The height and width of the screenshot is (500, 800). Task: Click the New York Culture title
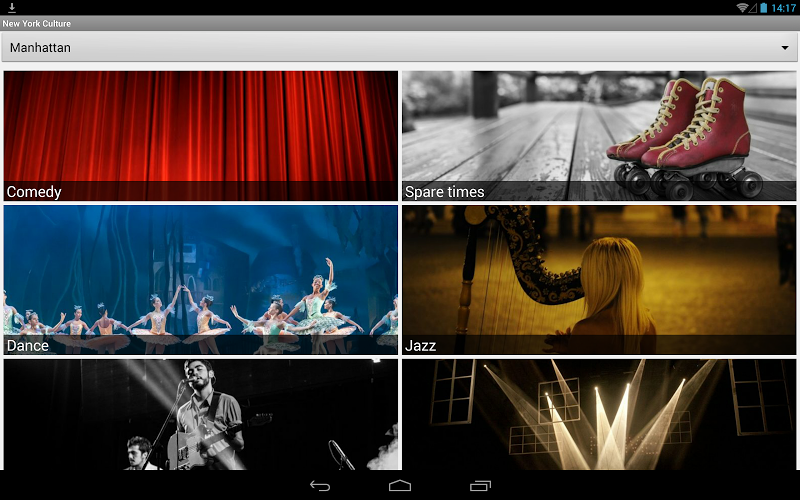click(x=36, y=23)
